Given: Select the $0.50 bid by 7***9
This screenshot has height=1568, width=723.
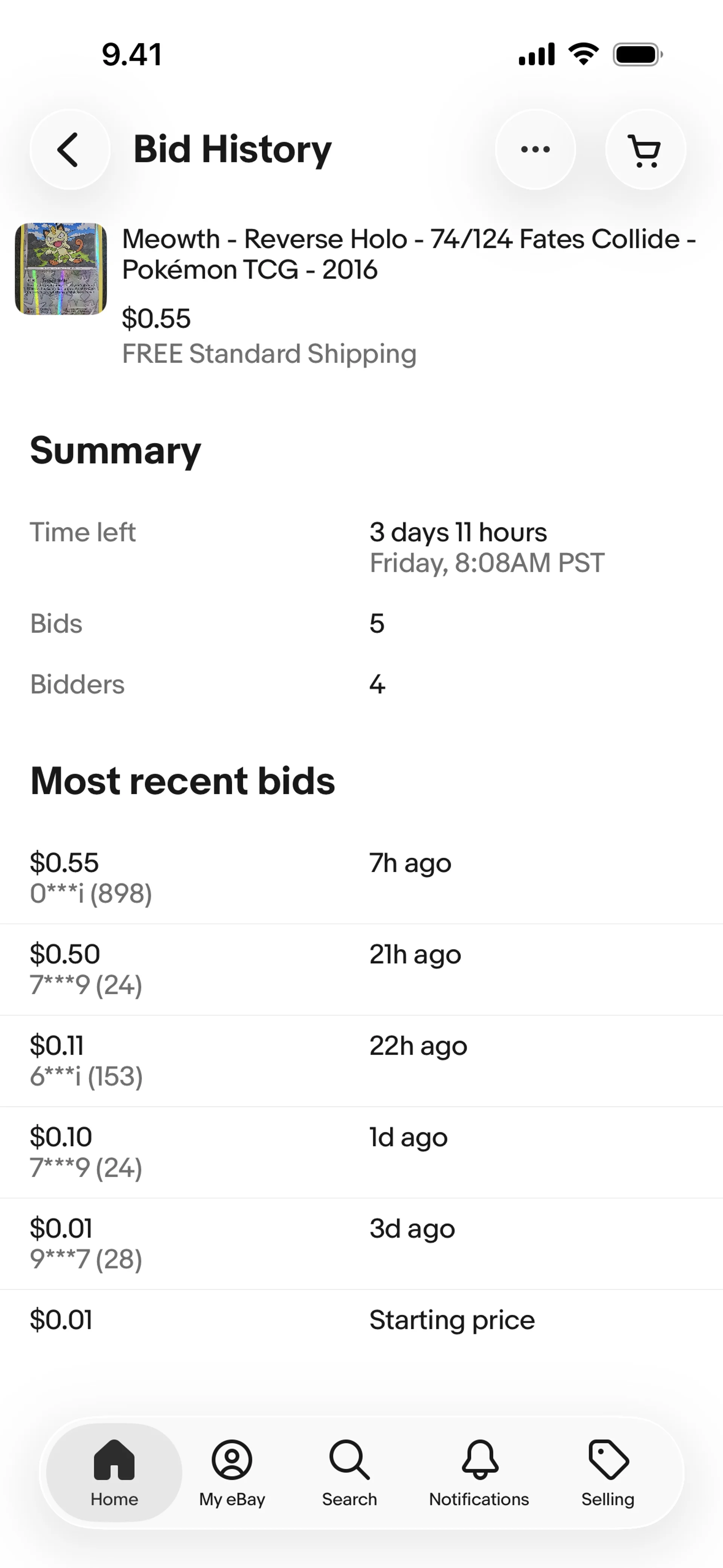Looking at the screenshot, I should click(x=361, y=969).
